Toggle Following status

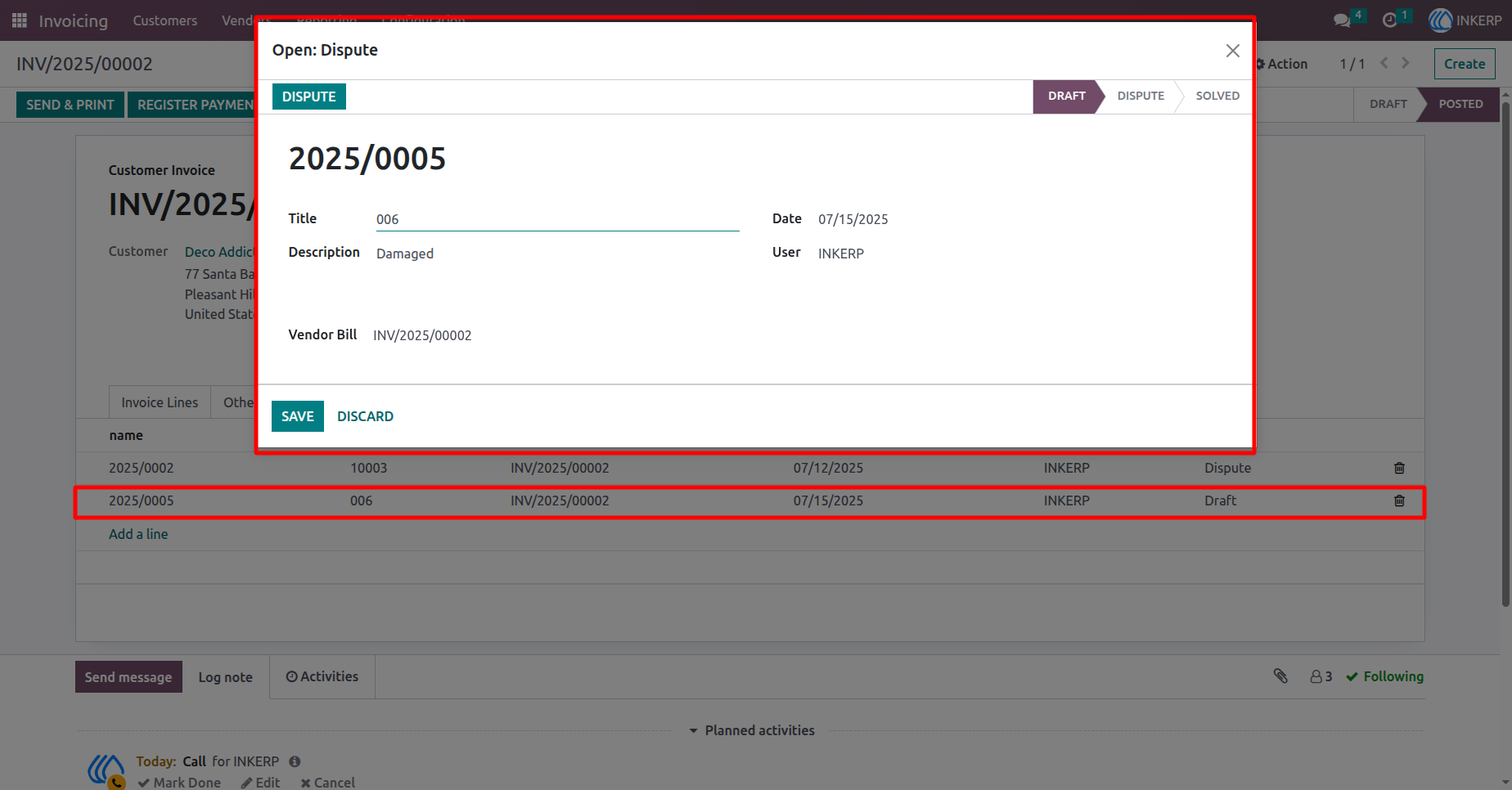click(1385, 676)
